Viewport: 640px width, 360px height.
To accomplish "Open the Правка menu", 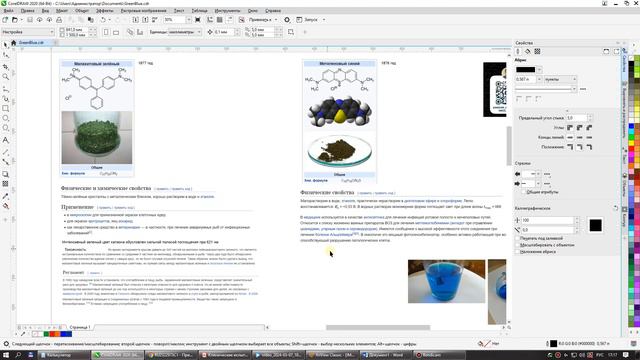I will (x=27, y=11).
